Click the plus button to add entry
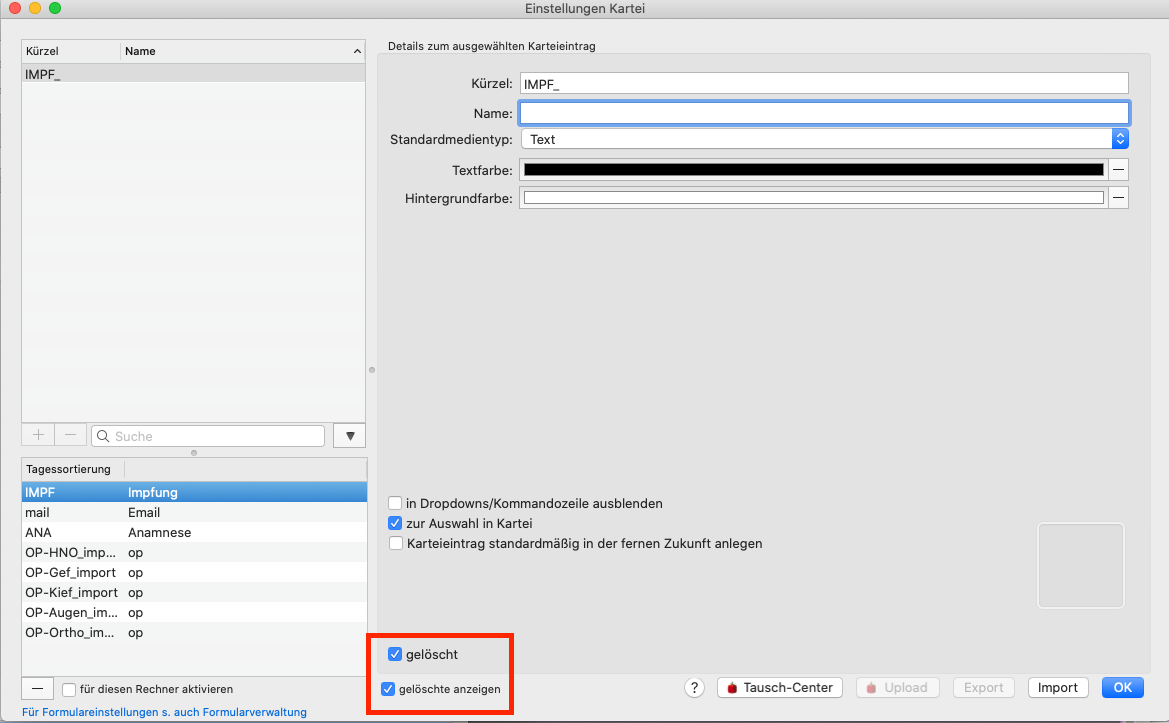 [38, 435]
